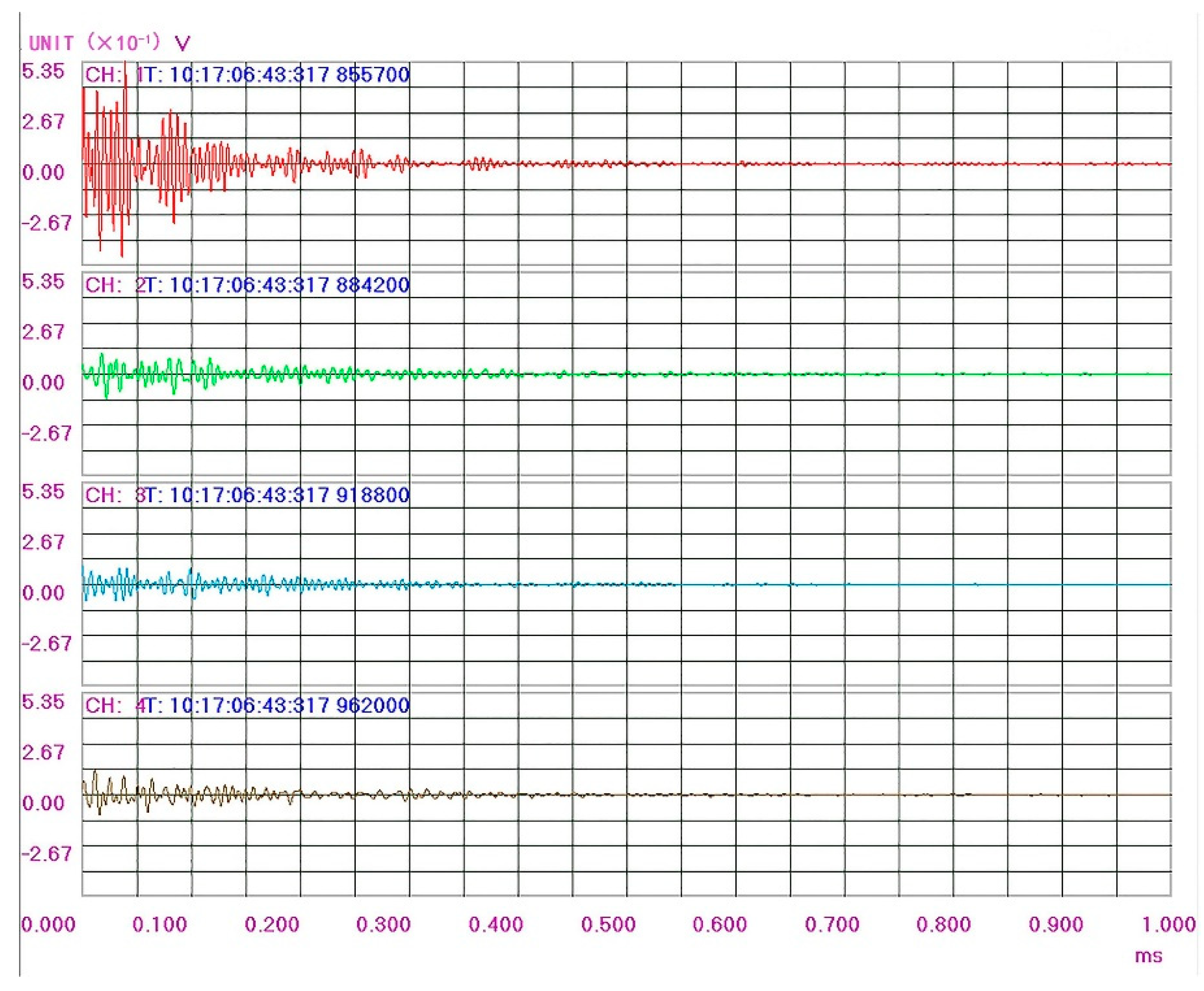Click the 5.35 label of channel 1

[x=43, y=71]
